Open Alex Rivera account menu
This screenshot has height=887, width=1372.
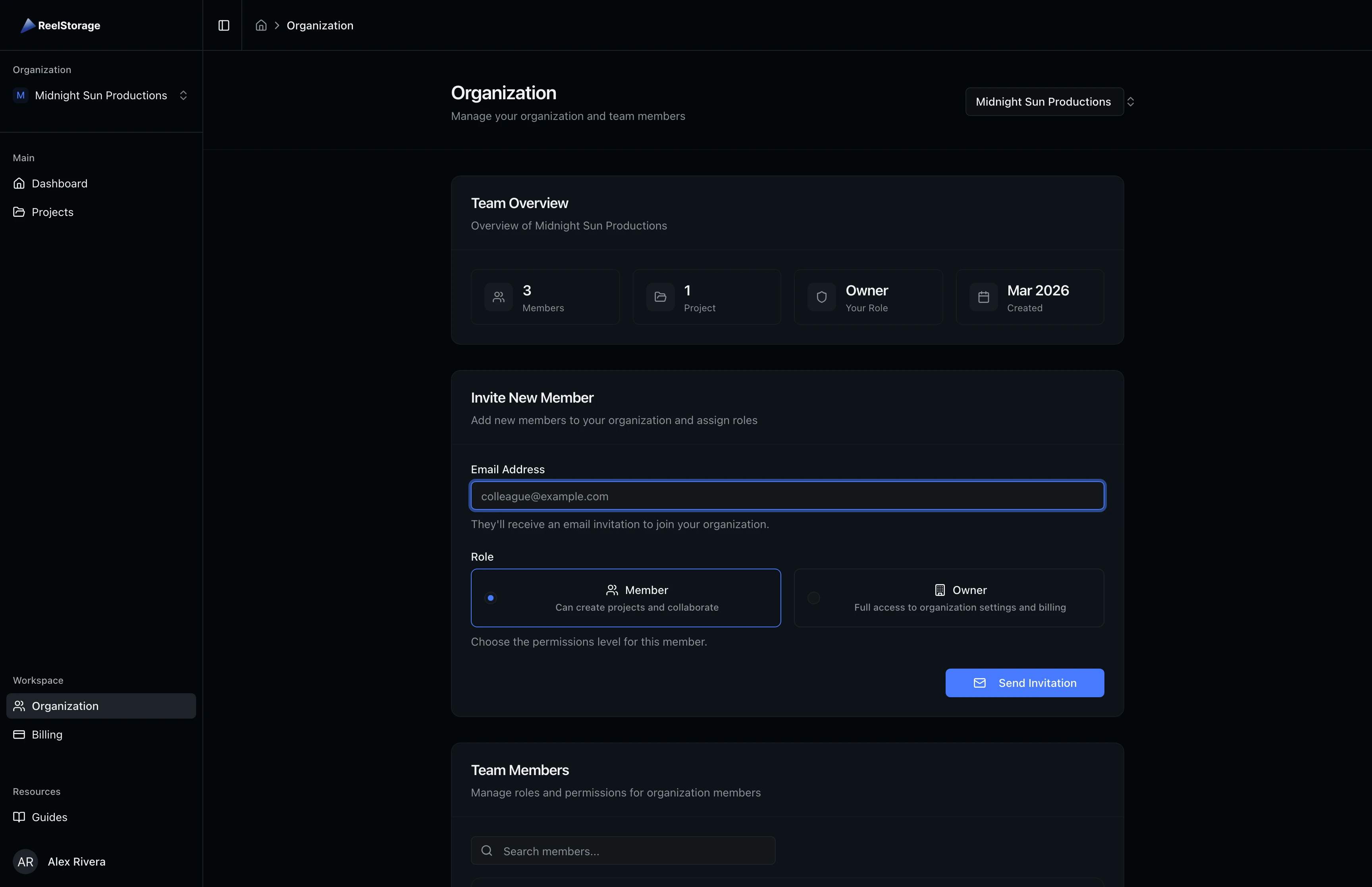pos(77,862)
